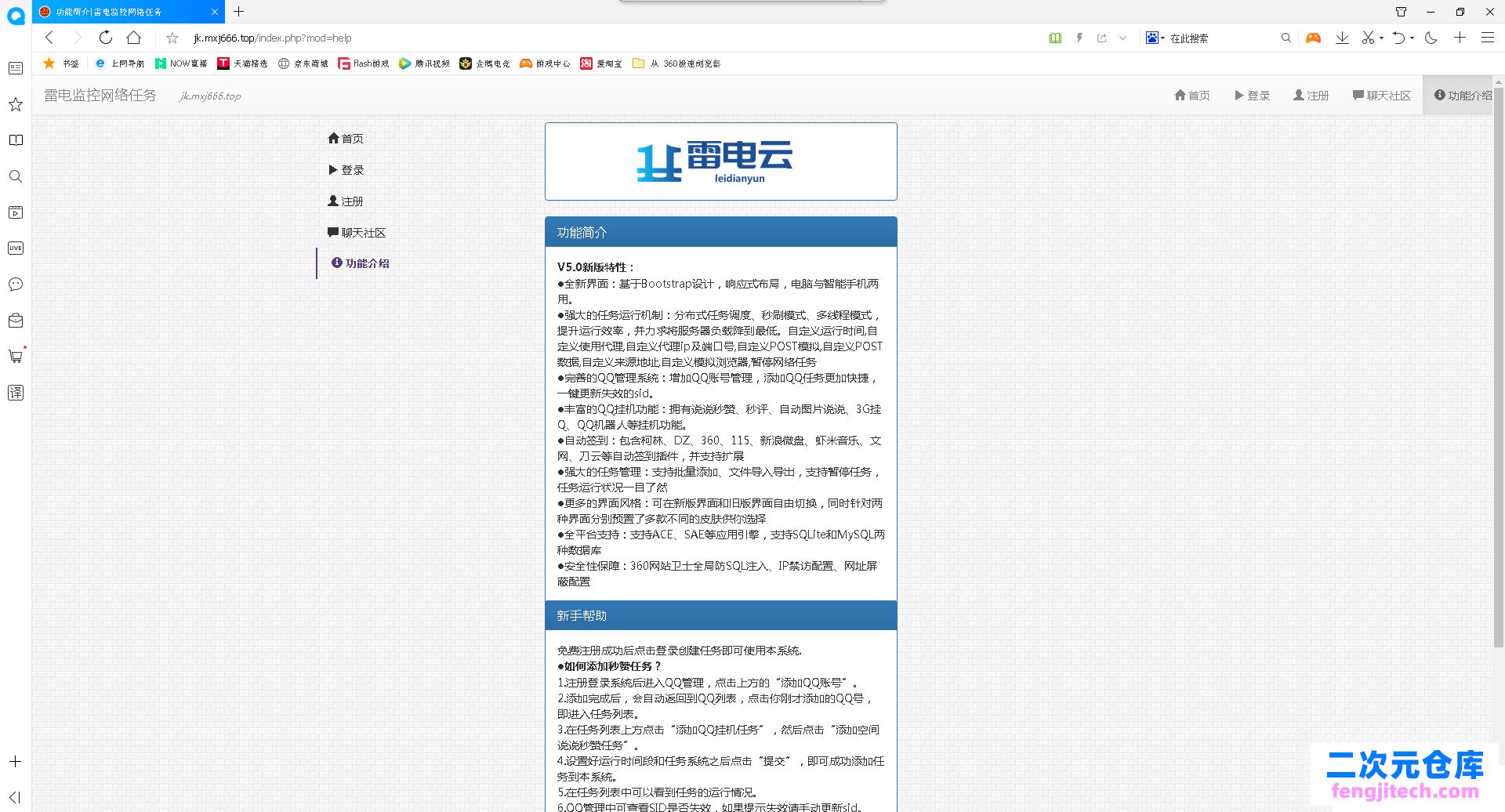The width and height of the screenshot is (1505, 812).
Task: Open the sidebar LIVE icon
Action: [16, 248]
